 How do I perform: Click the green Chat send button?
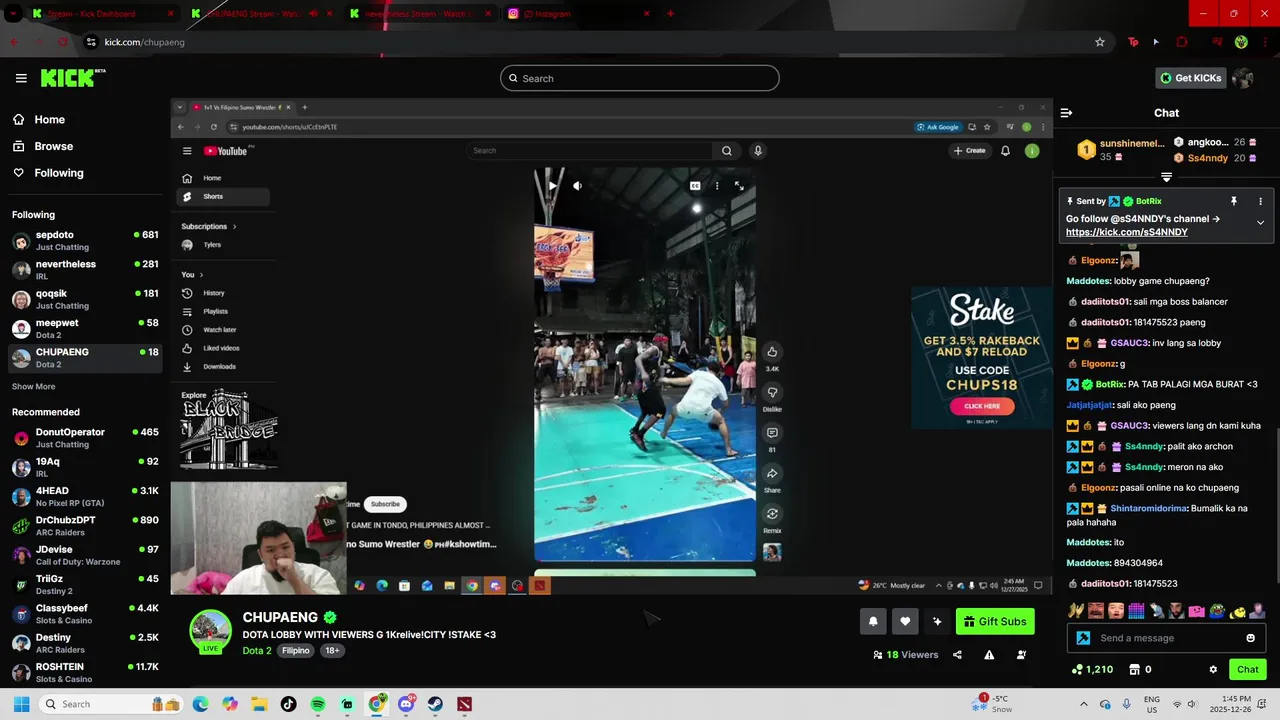1248,670
